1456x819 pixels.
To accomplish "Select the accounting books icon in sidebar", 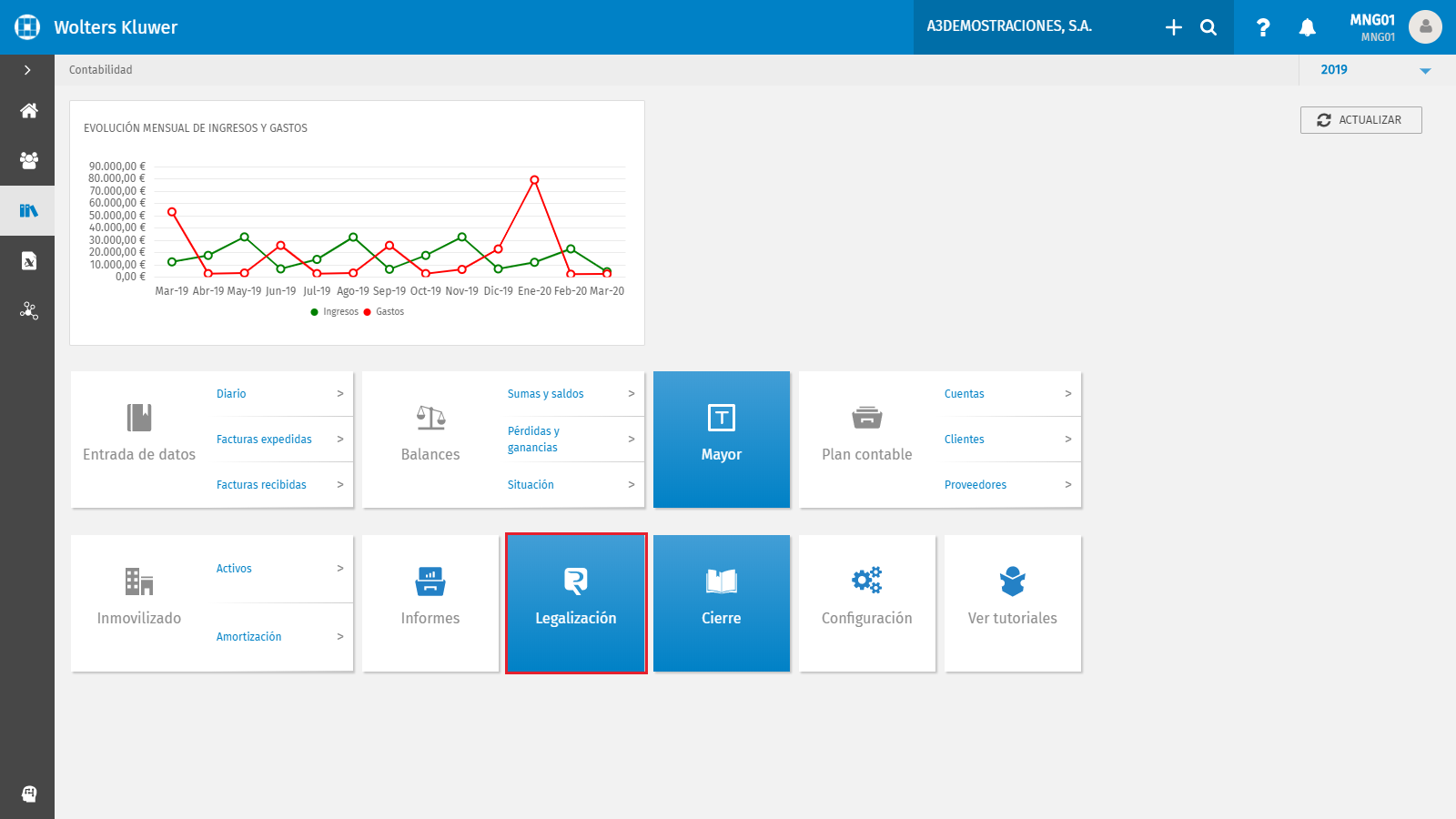I will coord(28,211).
